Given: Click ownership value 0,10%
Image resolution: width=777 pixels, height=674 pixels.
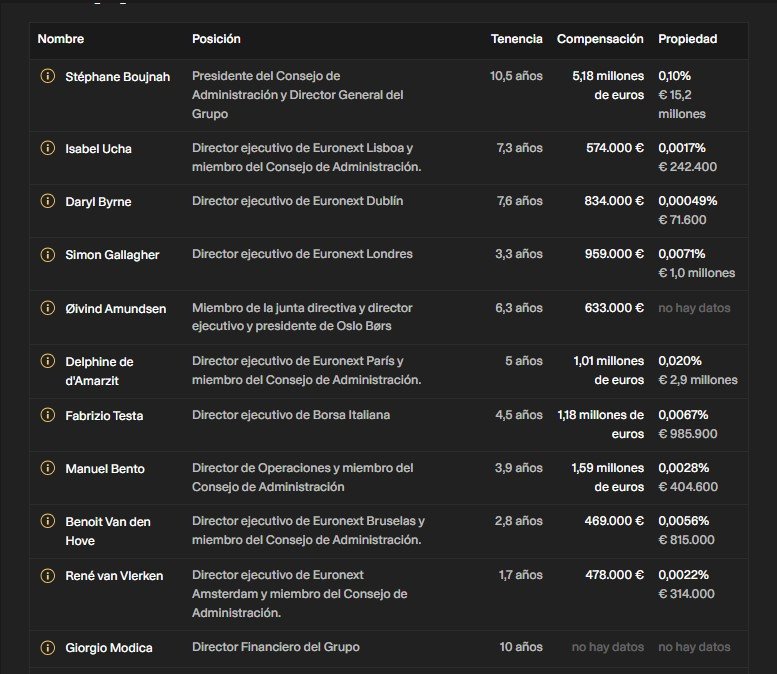Looking at the screenshot, I should (674, 76).
